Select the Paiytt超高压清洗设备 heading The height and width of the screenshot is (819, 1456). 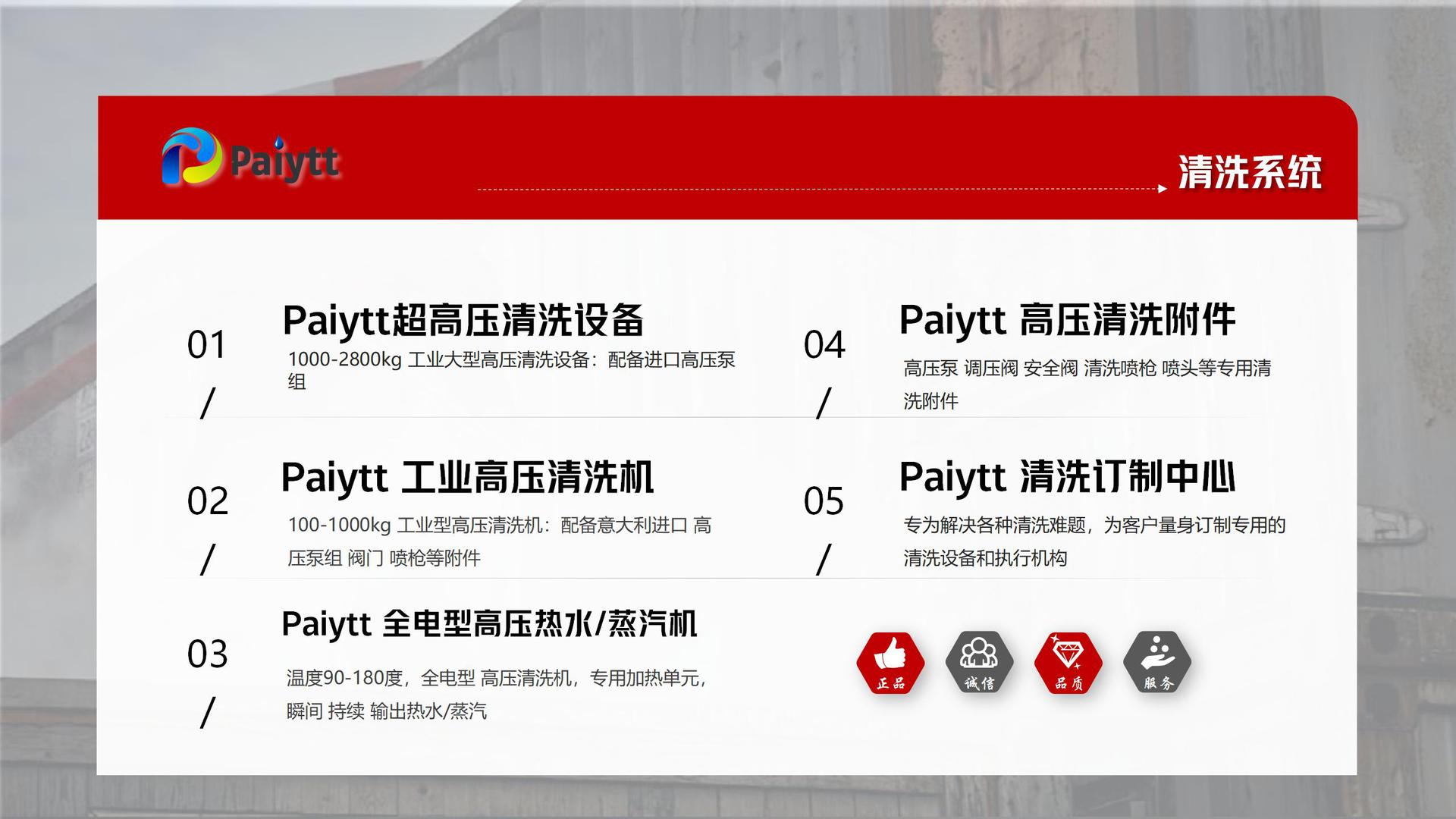coord(463,320)
